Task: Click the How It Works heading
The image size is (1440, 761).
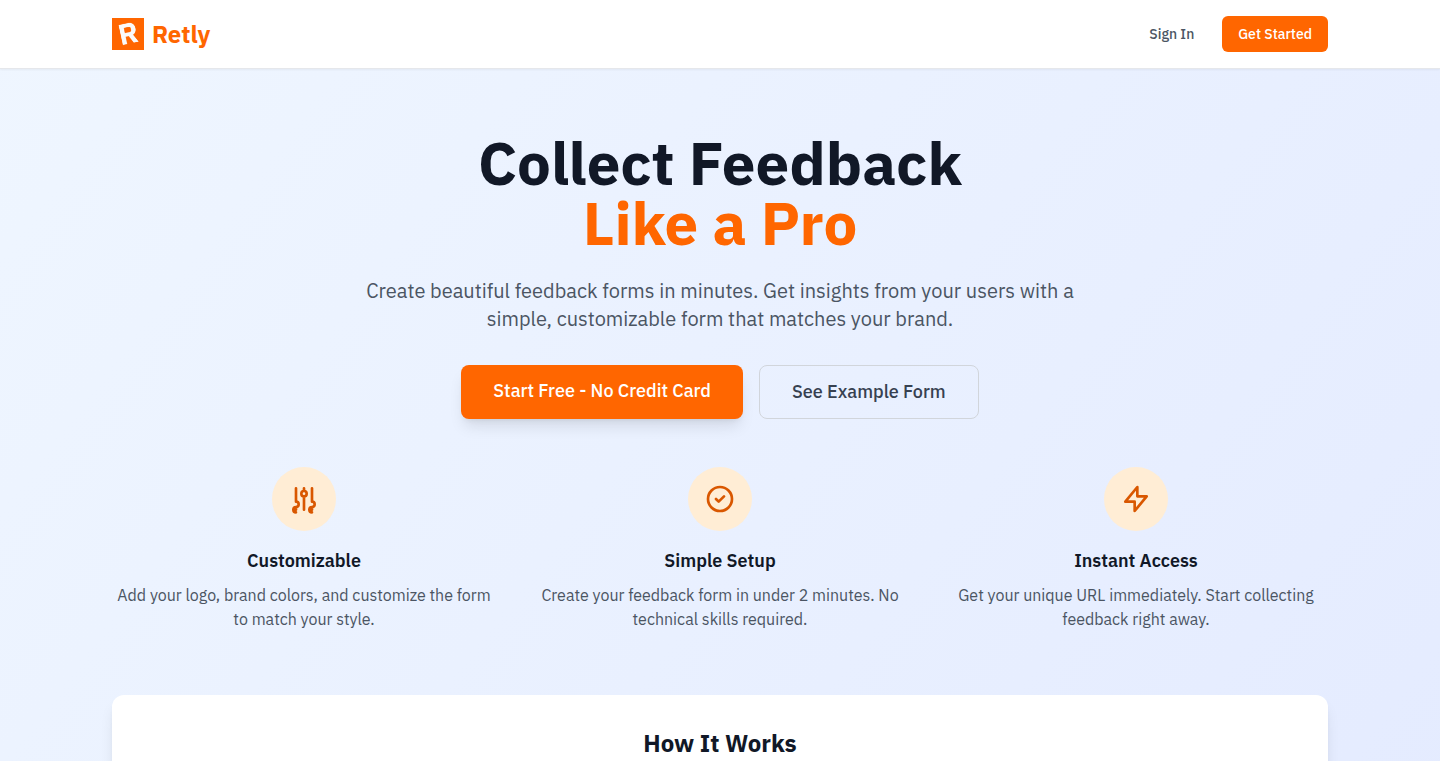Action: point(720,744)
